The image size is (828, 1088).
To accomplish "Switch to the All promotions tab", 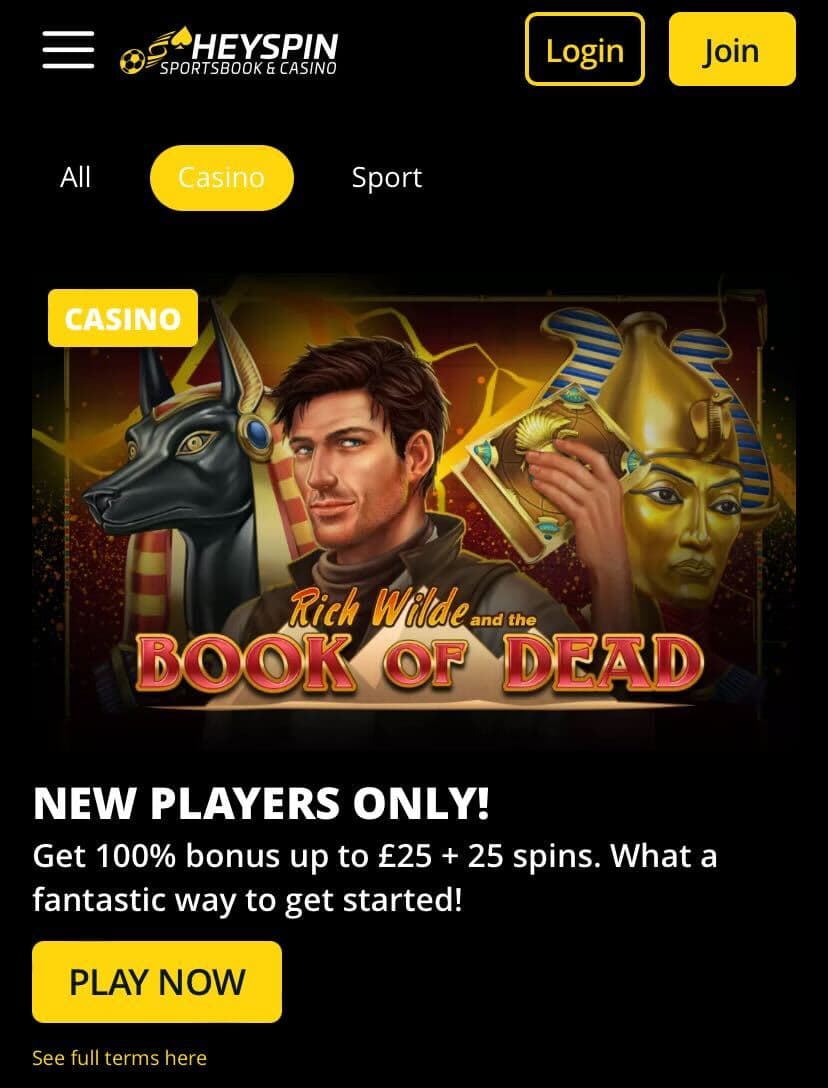I will [x=75, y=178].
